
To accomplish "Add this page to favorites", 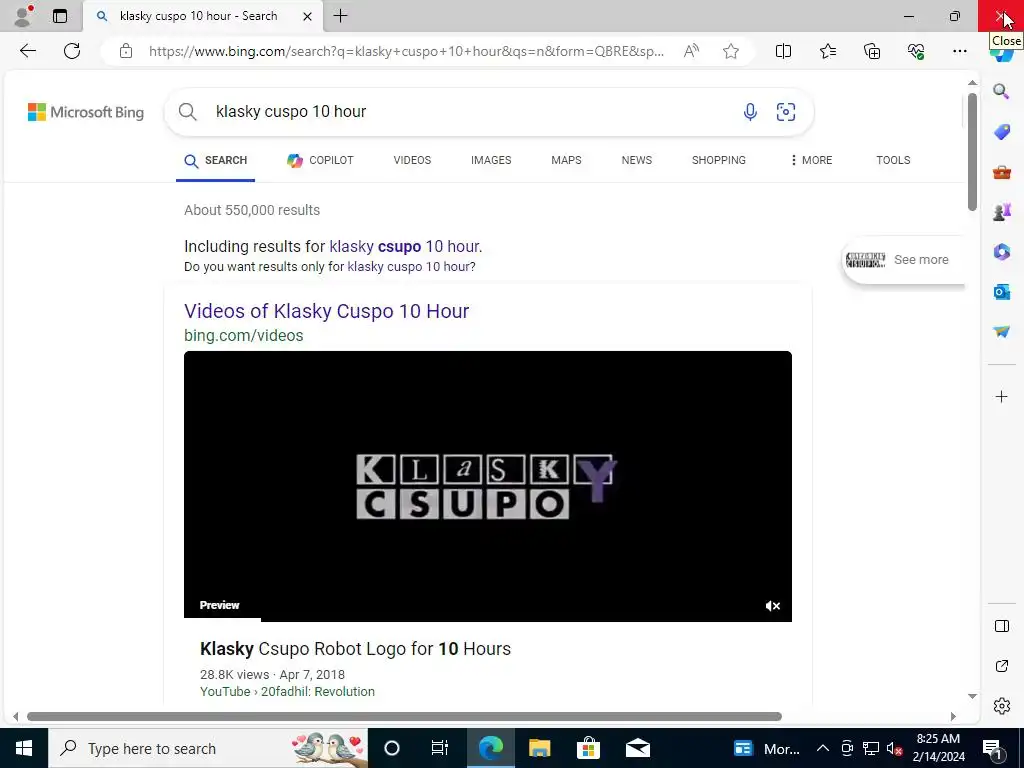I will [731, 51].
